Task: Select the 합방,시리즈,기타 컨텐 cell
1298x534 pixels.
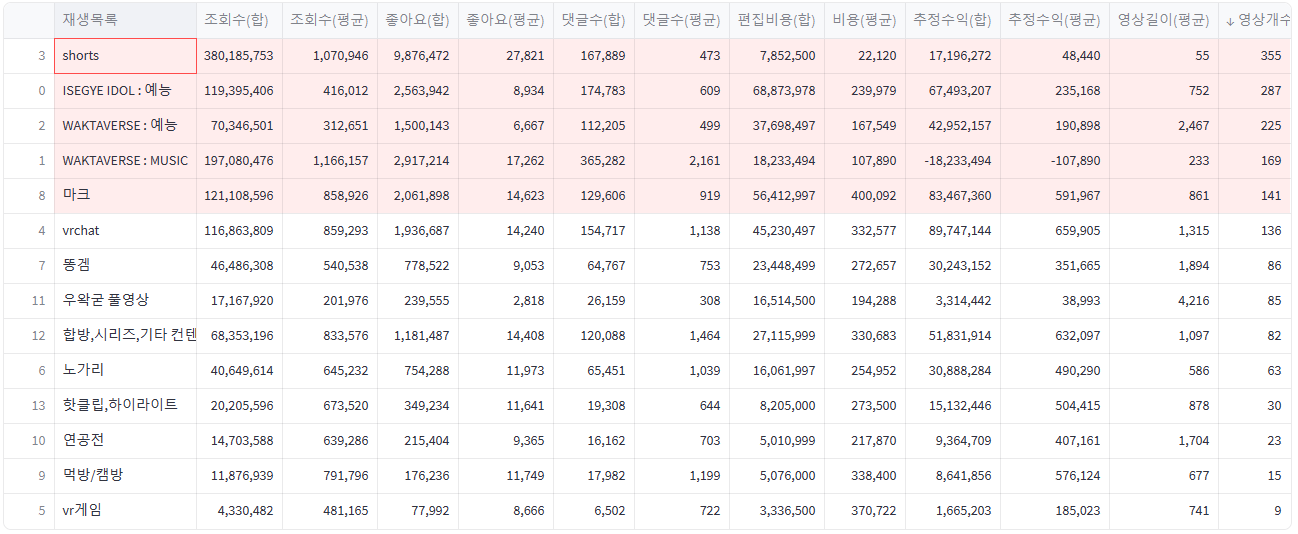Action: point(125,336)
